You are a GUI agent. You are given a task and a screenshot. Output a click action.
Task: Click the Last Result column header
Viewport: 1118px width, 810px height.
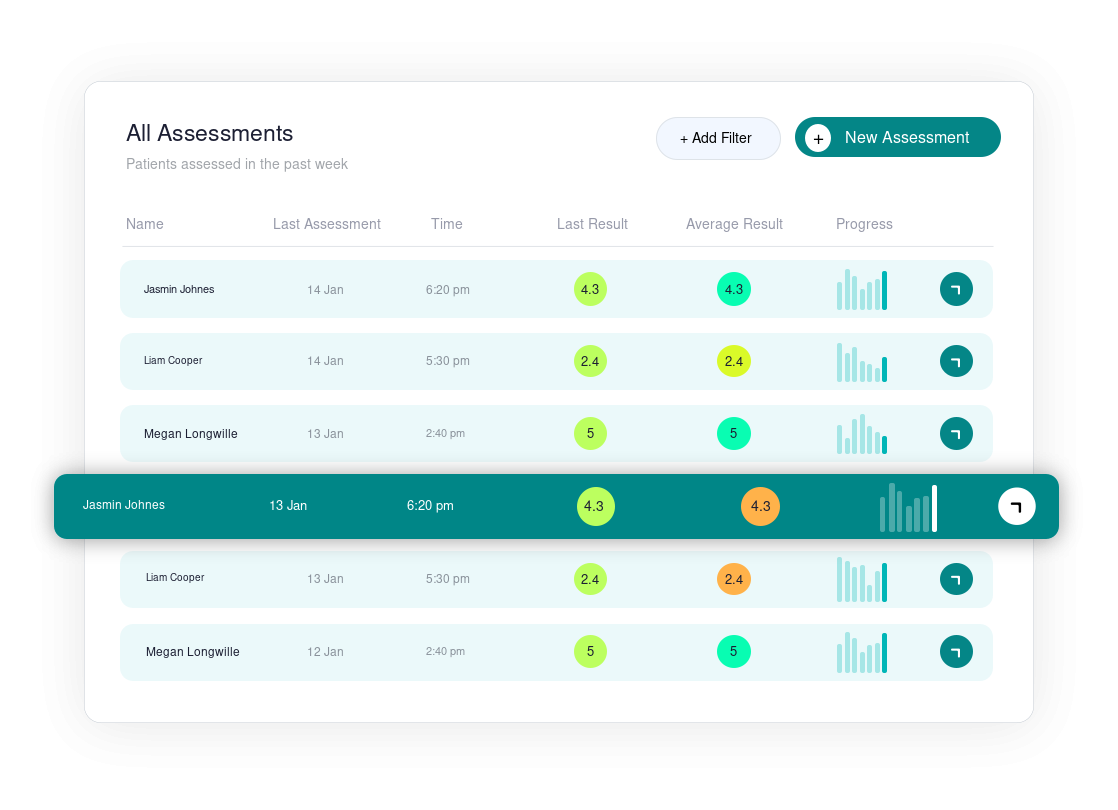tap(592, 224)
